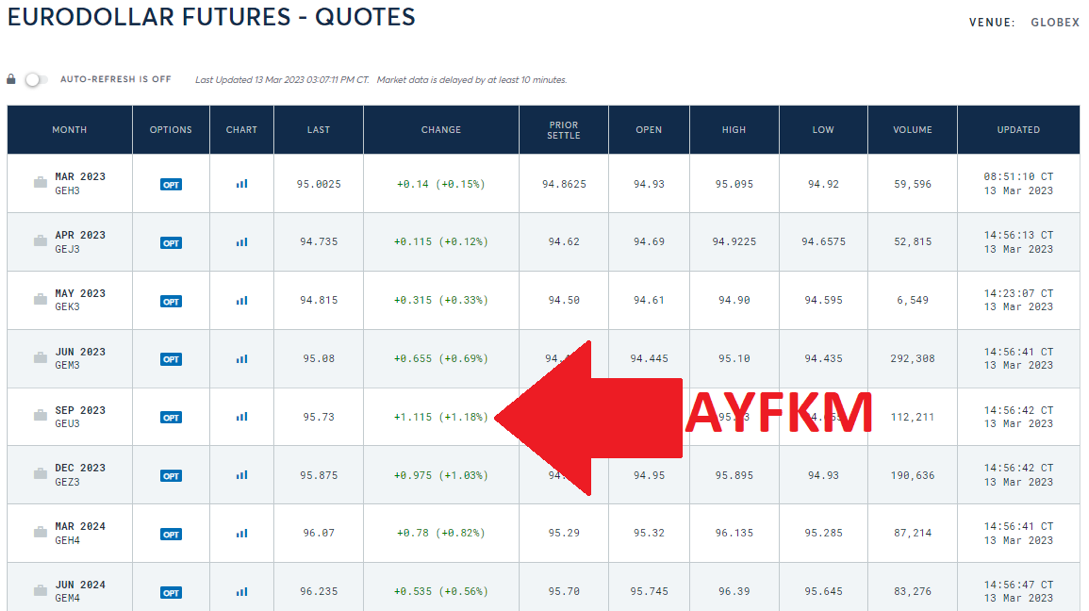
Task: Open OPT options for MAR 2023
Action: point(171,184)
